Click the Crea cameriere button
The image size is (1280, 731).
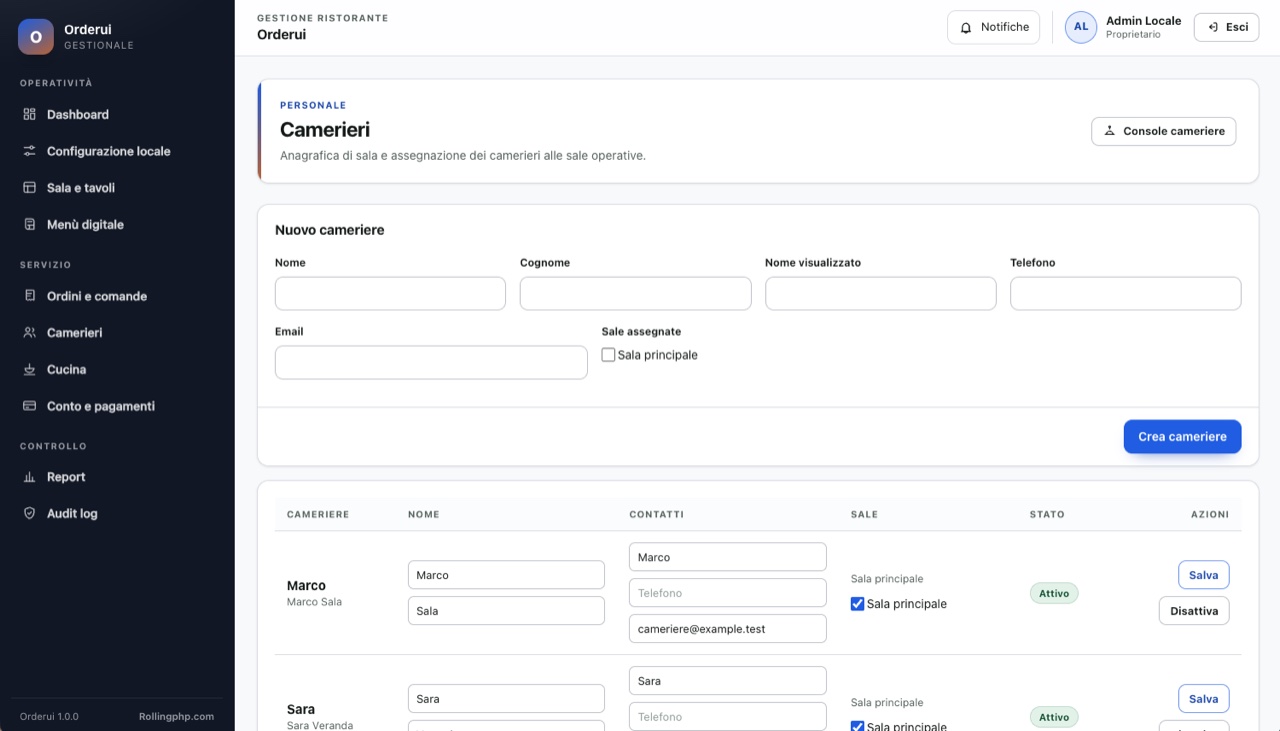click(x=1182, y=437)
